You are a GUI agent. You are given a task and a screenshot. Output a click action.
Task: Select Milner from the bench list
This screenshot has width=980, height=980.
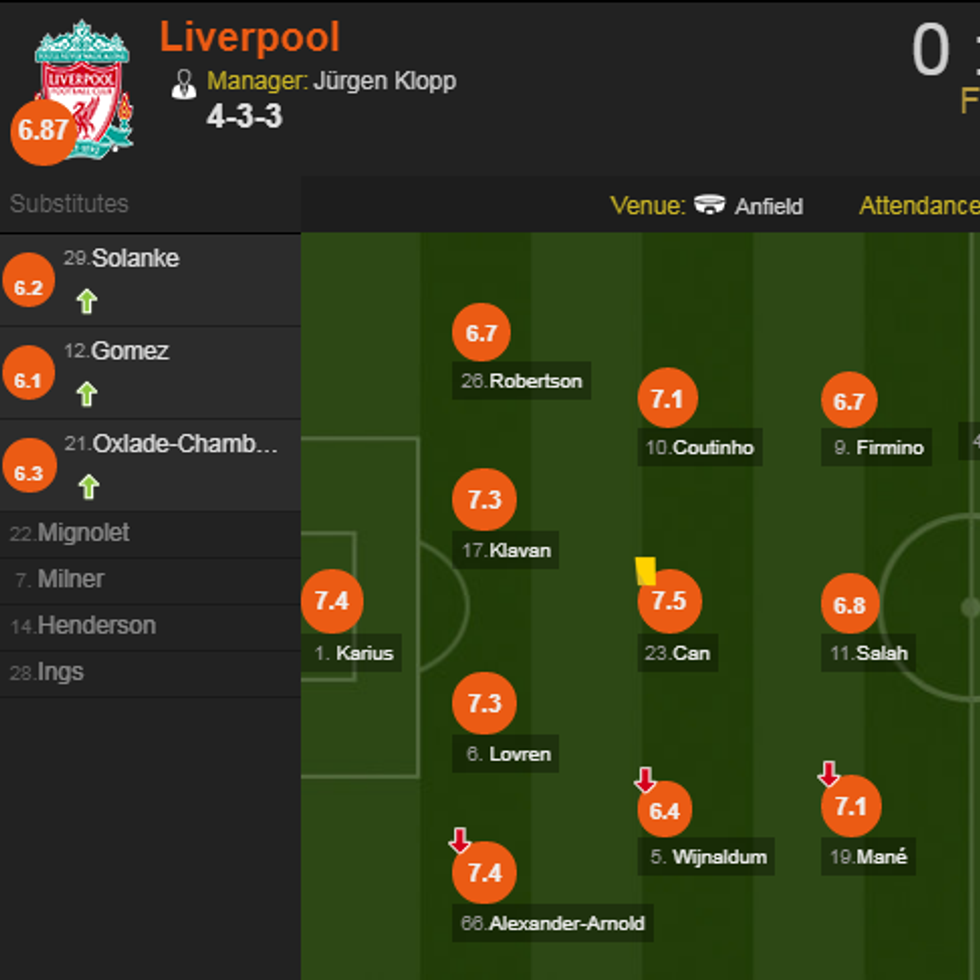[x=70, y=579]
